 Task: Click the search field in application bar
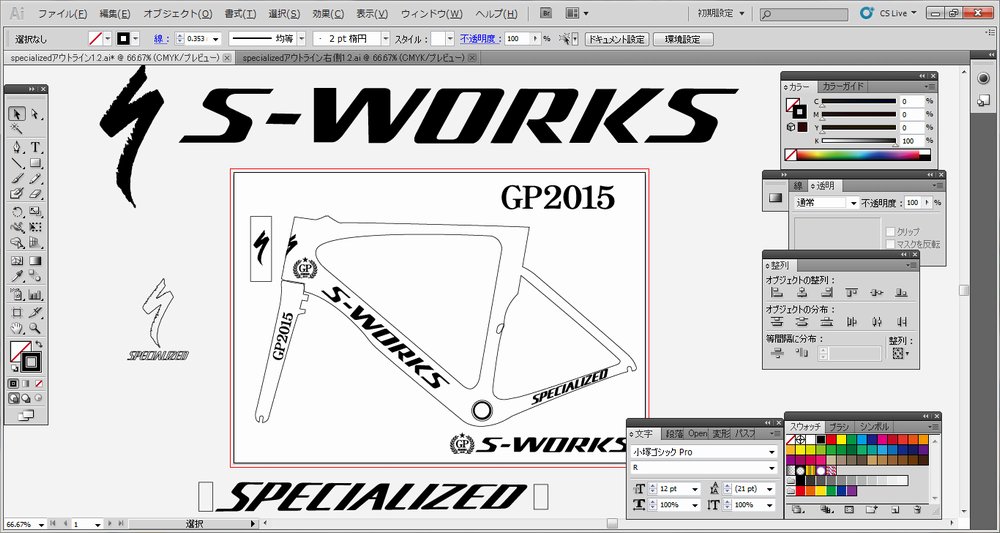click(x=804, y=13)
